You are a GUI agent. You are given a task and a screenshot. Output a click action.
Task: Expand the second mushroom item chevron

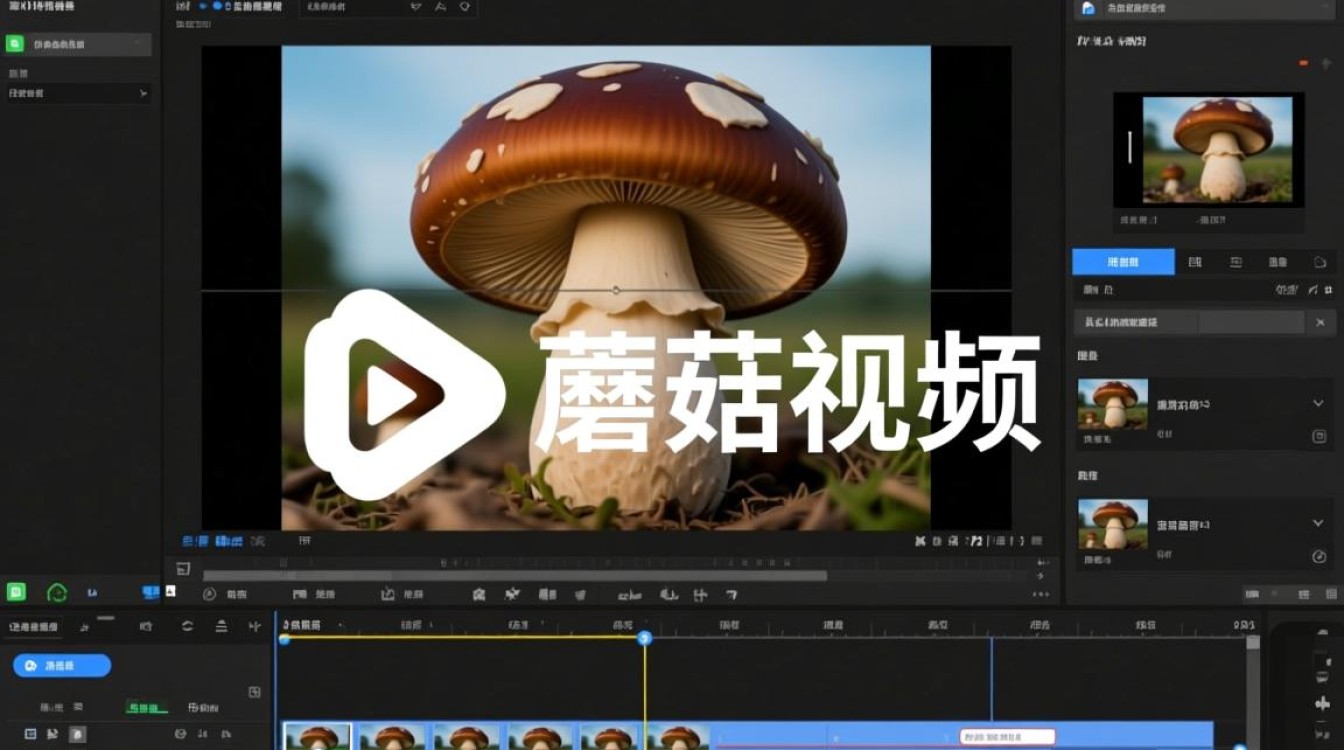(1318, 523)
